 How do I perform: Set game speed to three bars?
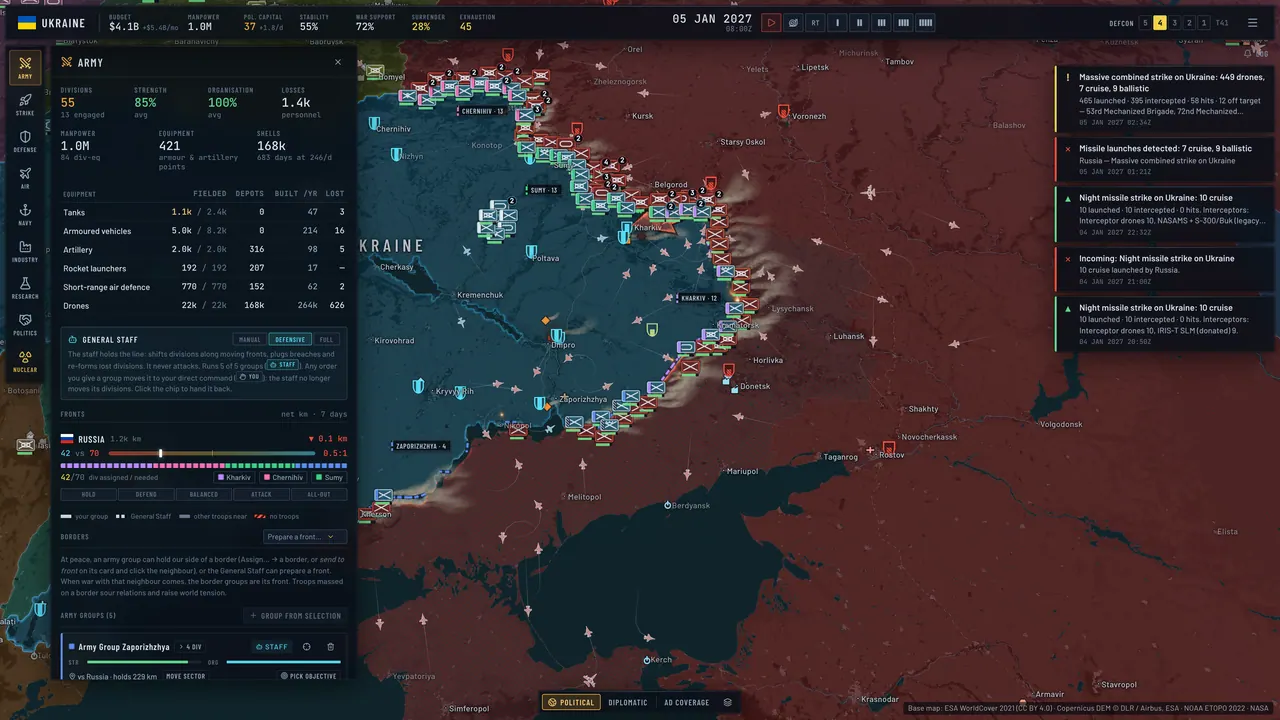881,22
